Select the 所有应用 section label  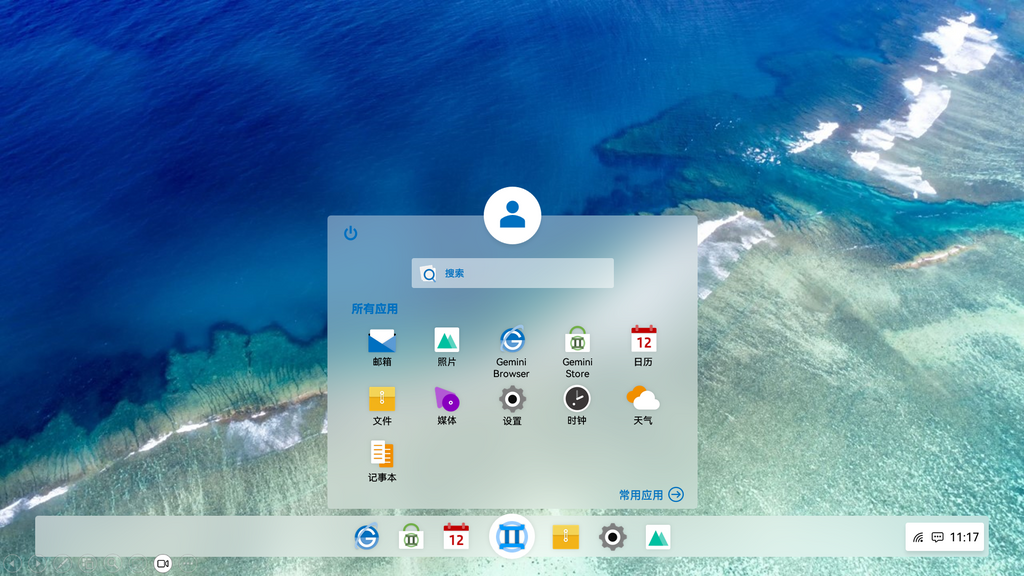[373, 309]
